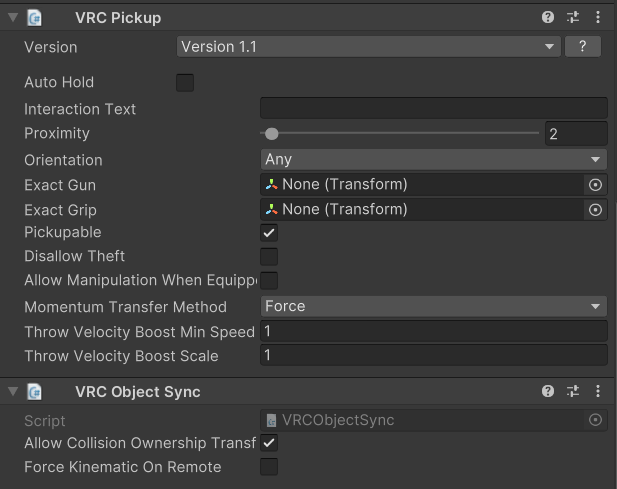The width and height of the screenshot is (617, 489).
Task: Open VRC Pickup more options menu
Action: 599,17
